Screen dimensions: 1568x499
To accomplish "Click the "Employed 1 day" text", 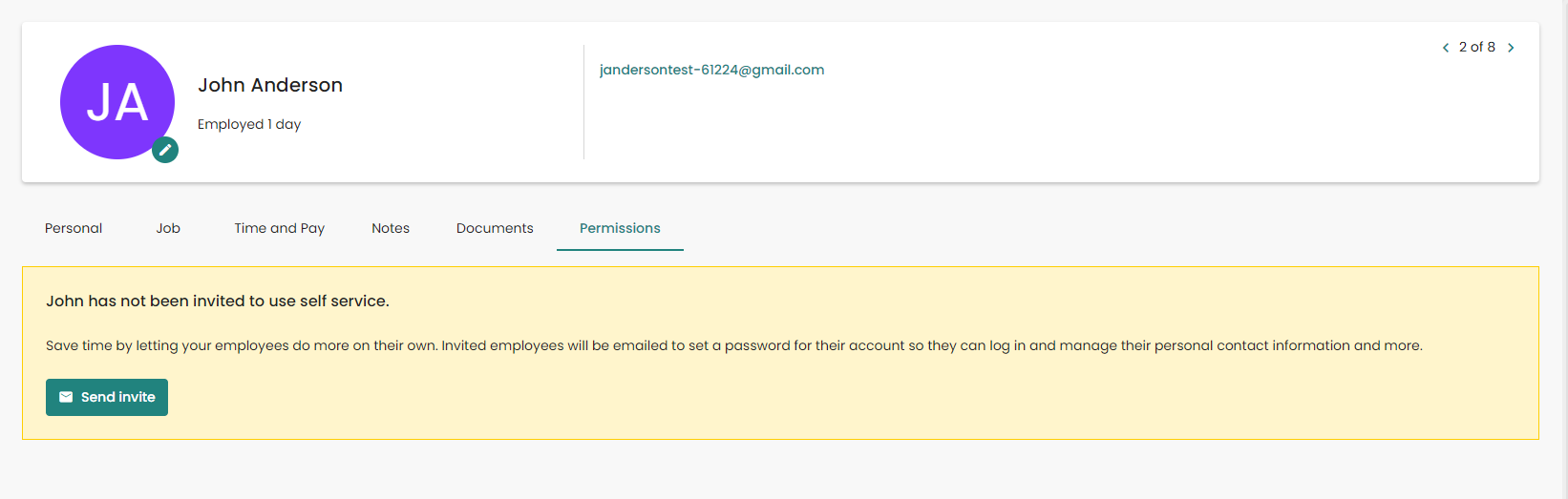I will 249,124.
